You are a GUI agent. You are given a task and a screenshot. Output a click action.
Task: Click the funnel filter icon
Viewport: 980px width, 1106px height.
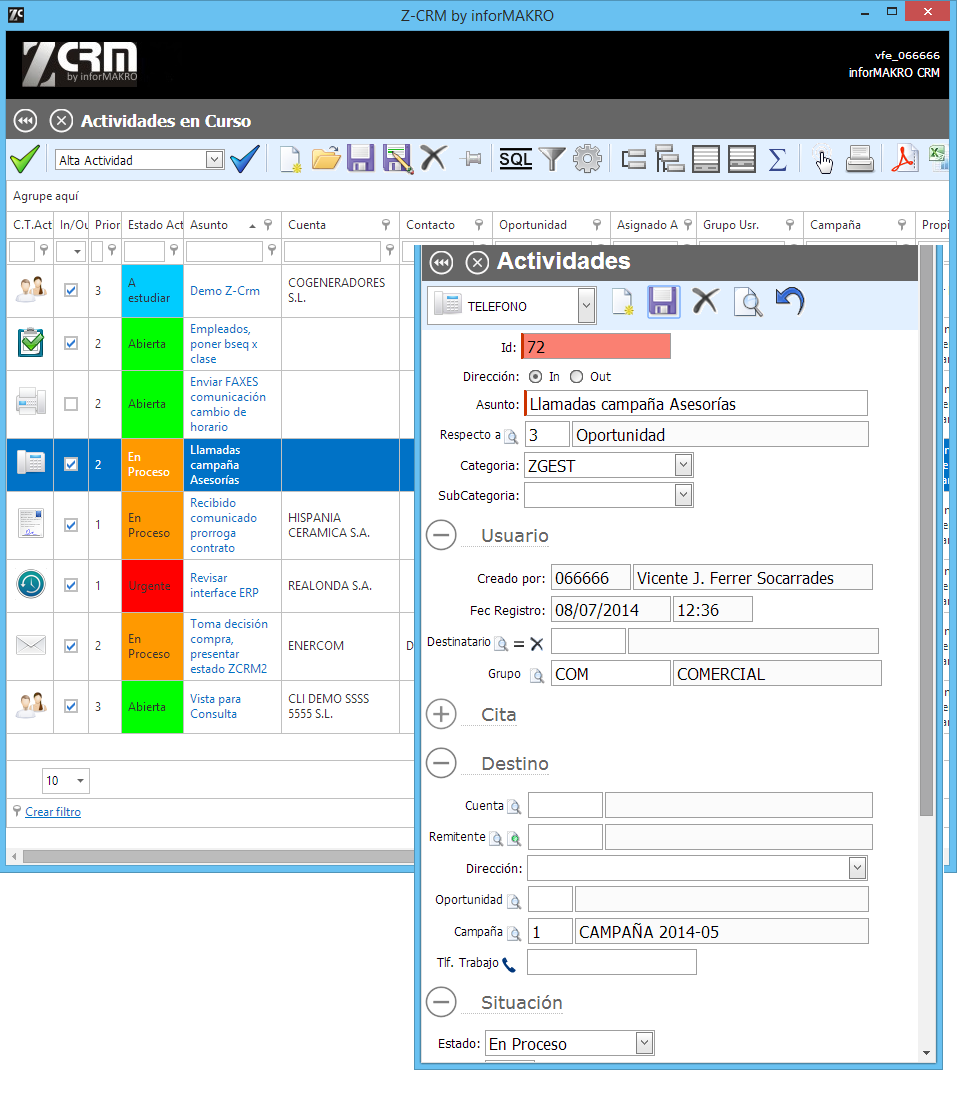552,159
